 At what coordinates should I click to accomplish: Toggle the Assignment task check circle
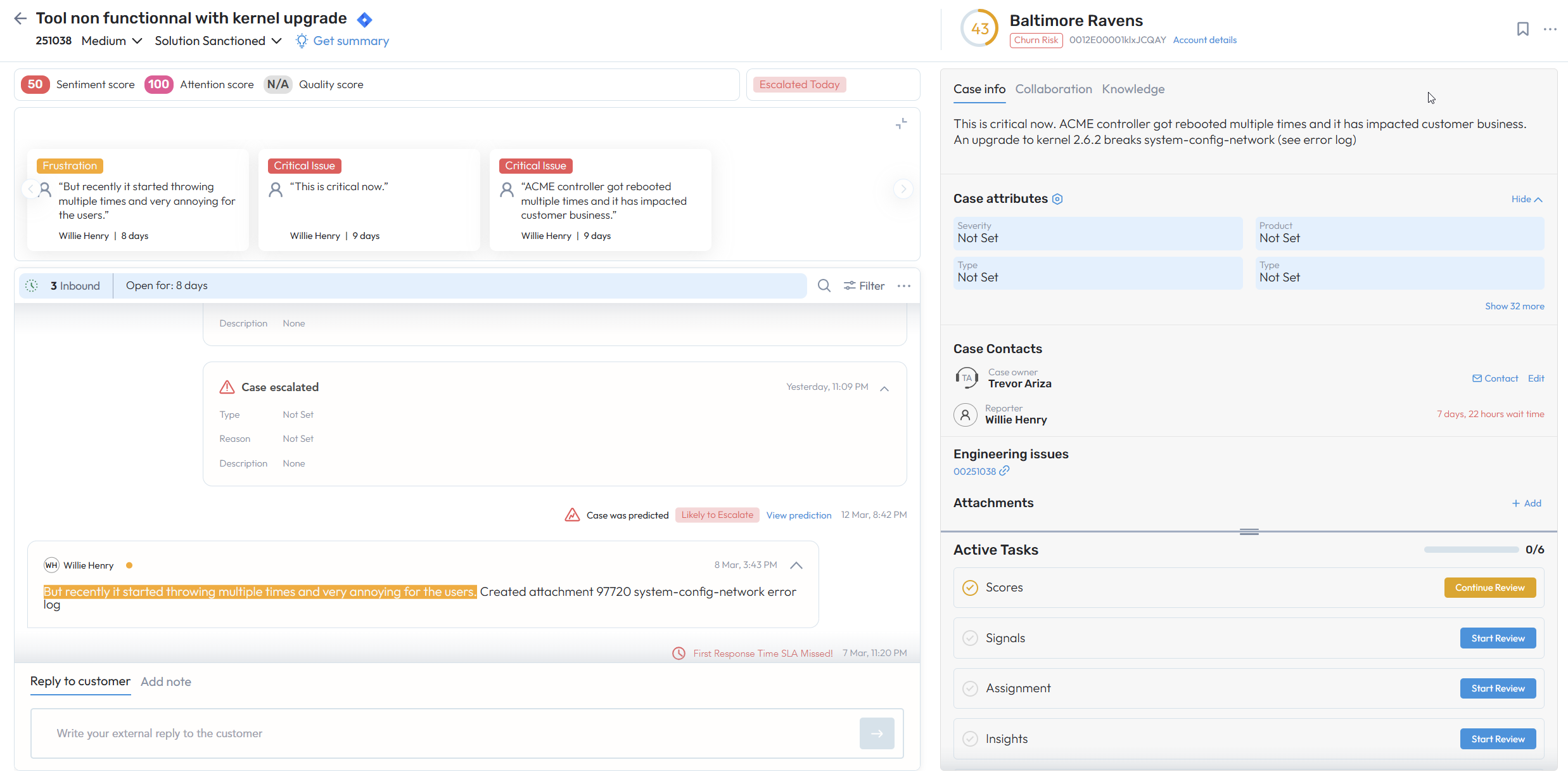tap(970, 688)
